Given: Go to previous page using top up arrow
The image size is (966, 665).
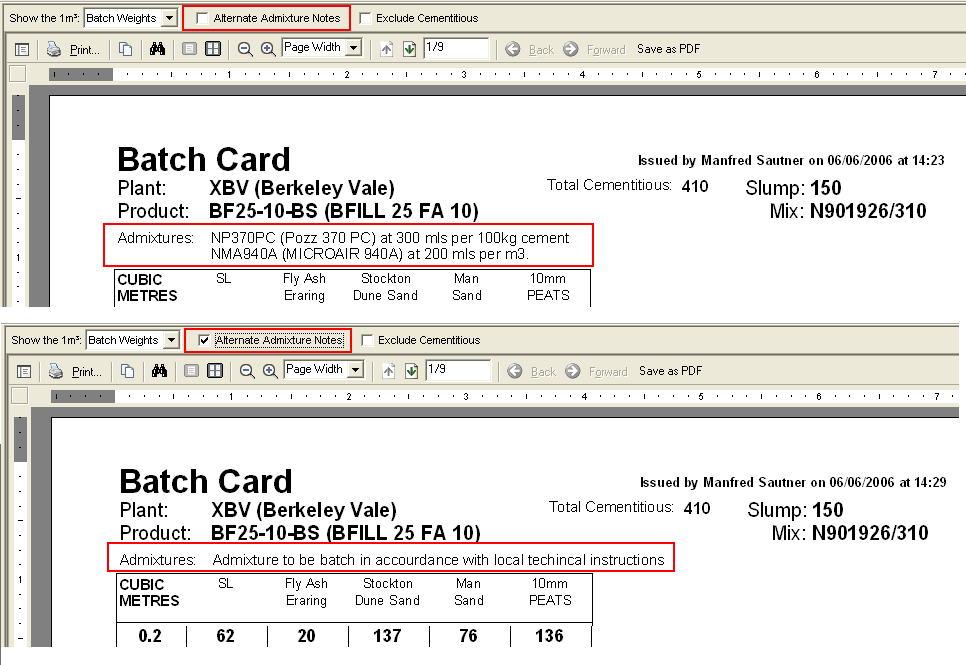Looking at the screenshot, I should [387, 49].
